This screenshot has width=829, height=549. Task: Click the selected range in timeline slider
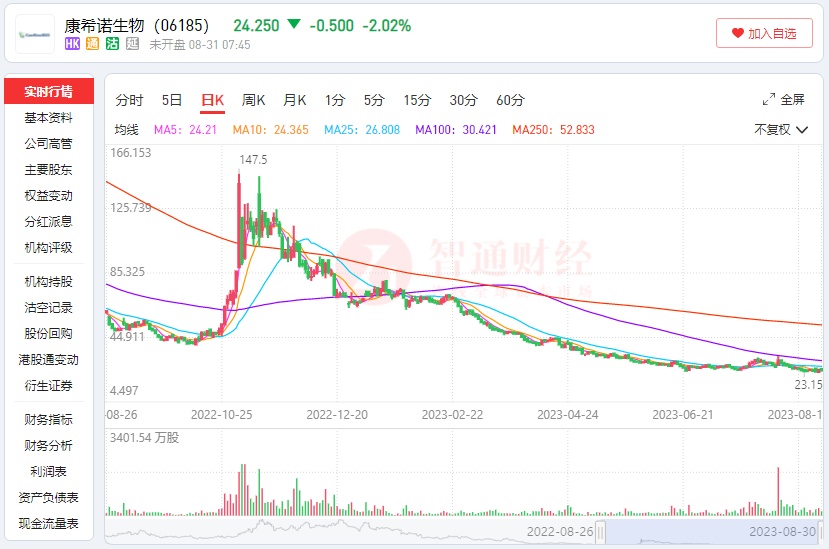712,532
